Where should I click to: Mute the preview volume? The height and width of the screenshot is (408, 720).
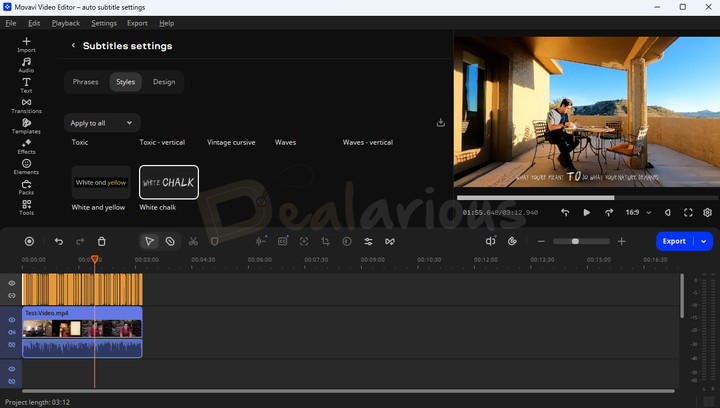668,212
